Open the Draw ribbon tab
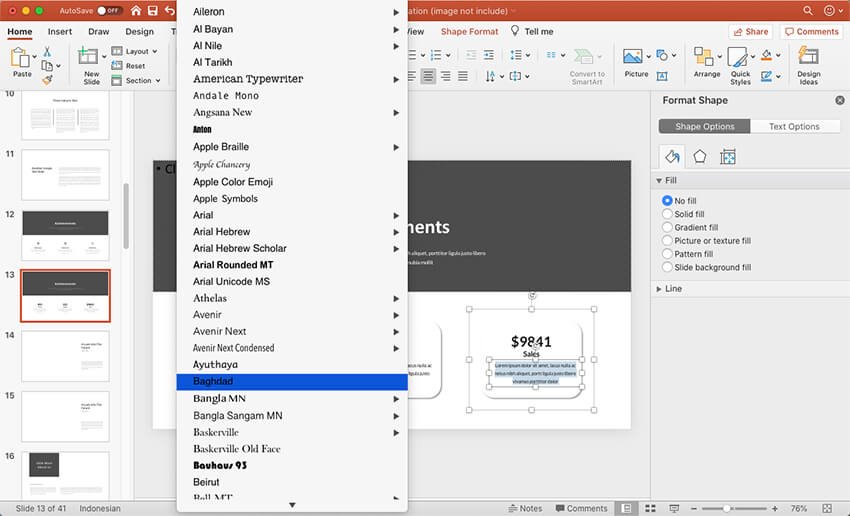This screenshot has width=850, height=516. [99, 31]
